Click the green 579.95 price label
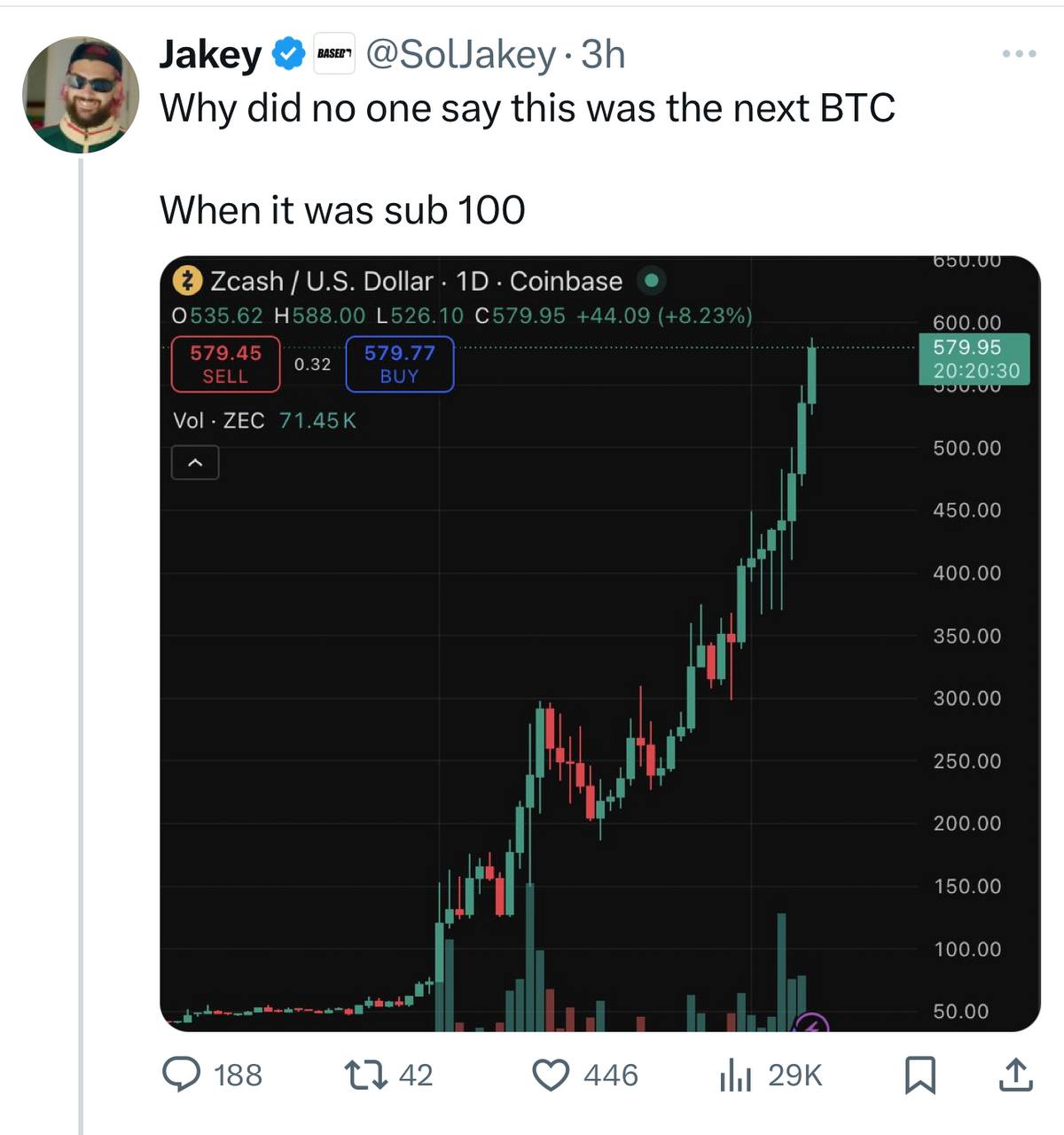This screenshot has width=1064, height=1135. point(972,358)
